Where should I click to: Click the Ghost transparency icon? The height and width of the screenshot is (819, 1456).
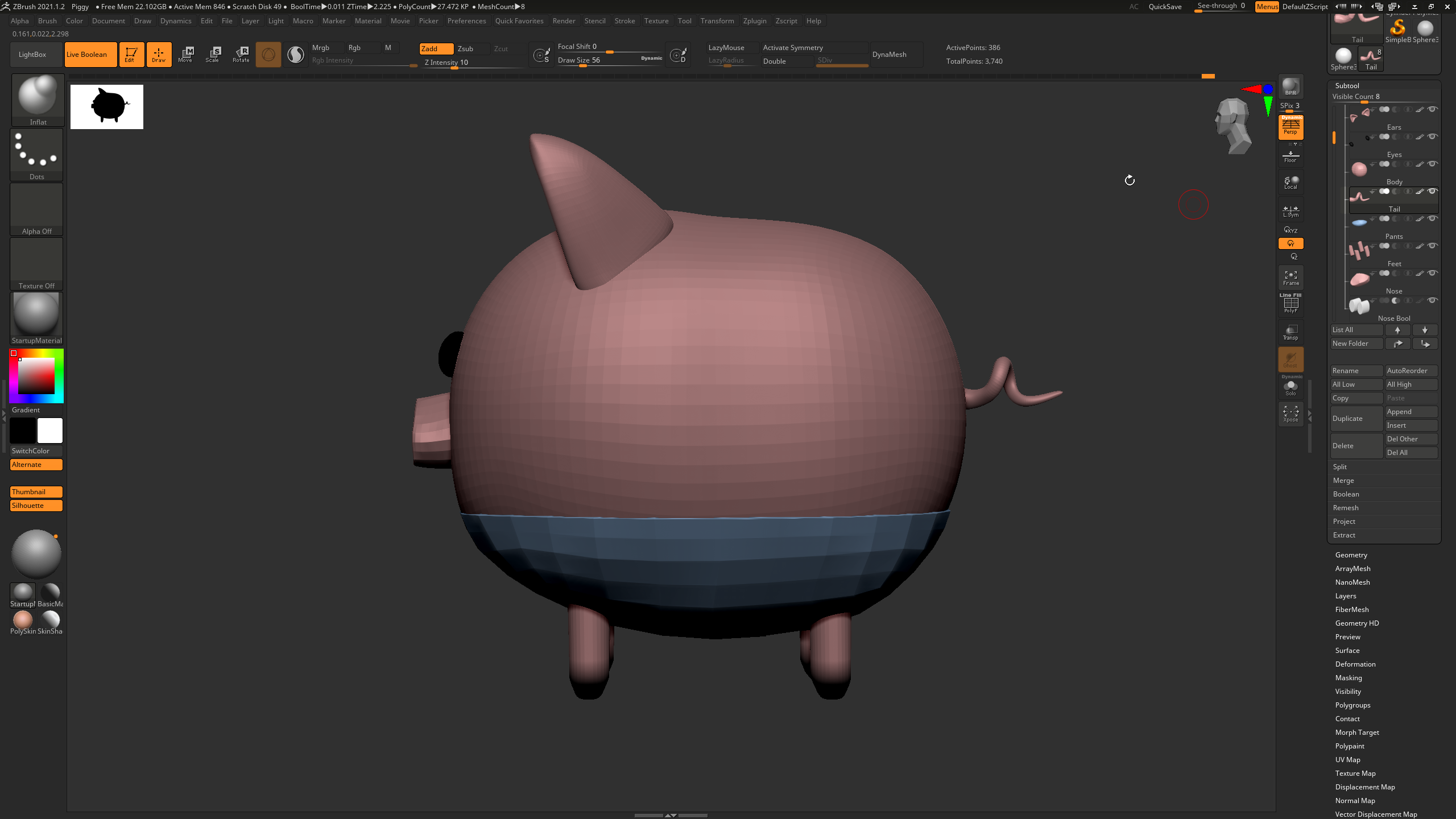point(1290,359)
